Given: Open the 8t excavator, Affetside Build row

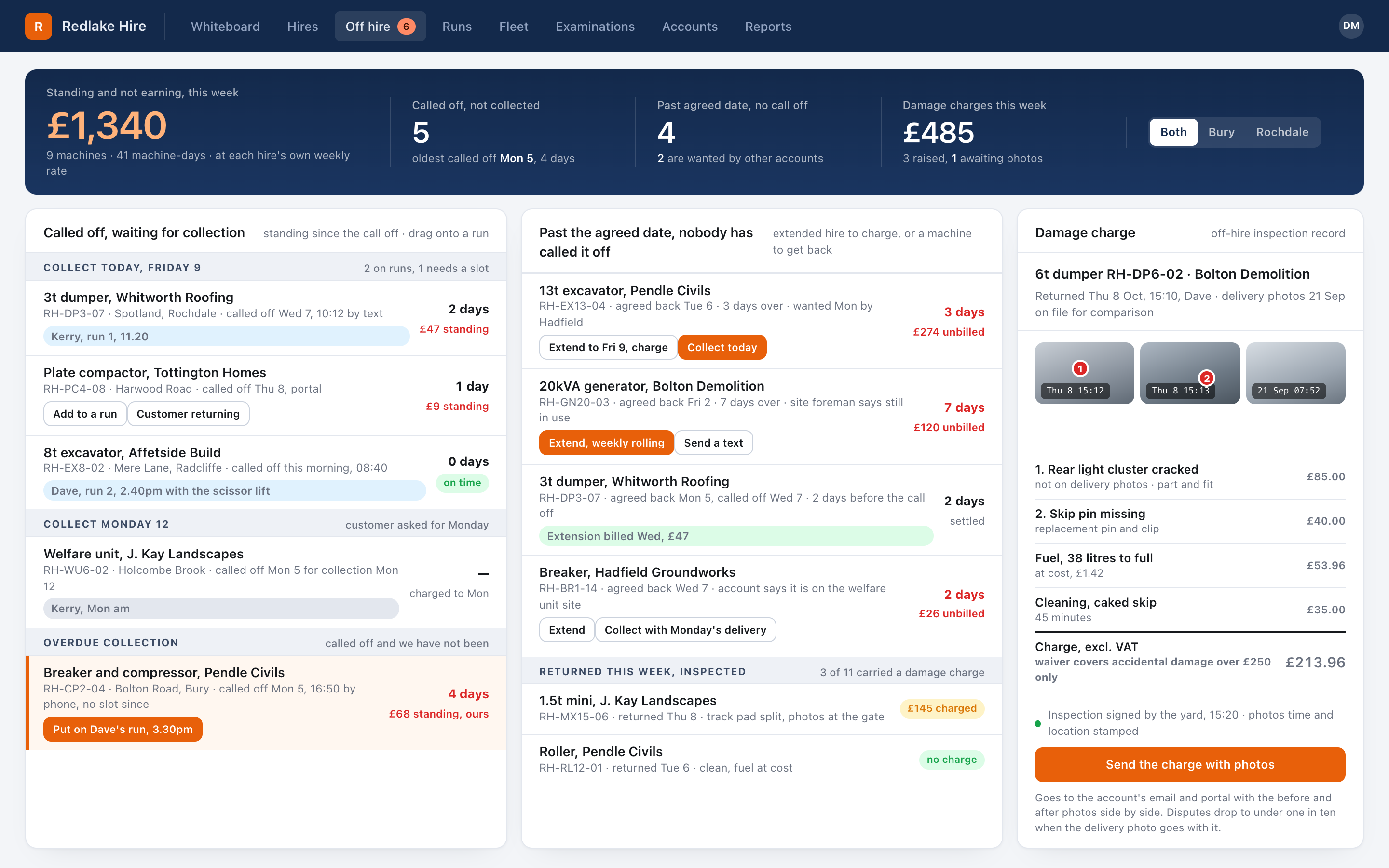Looking at the screenshot, I should coord(266,473).
